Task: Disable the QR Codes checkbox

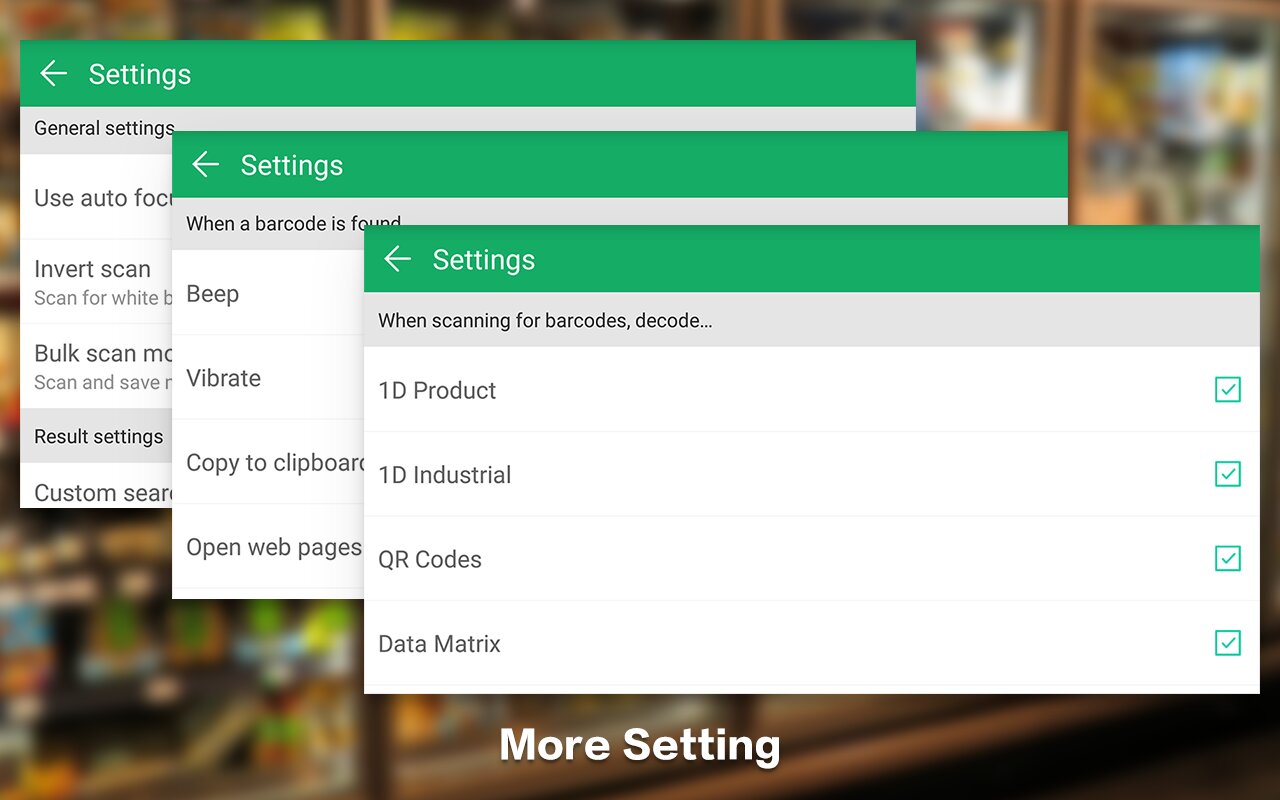Action: [x=1227, y=558]
